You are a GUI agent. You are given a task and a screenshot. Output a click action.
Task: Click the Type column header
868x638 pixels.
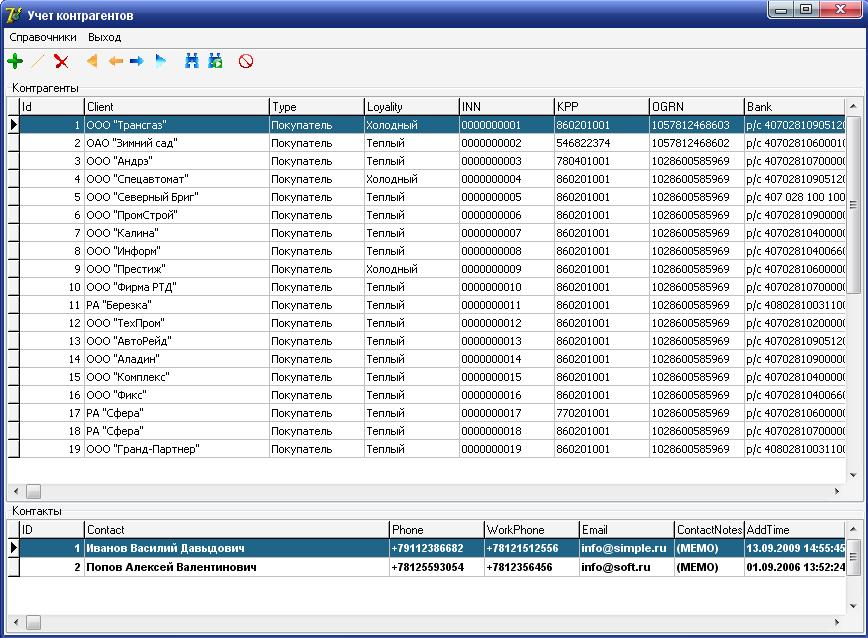pos(317,106)
